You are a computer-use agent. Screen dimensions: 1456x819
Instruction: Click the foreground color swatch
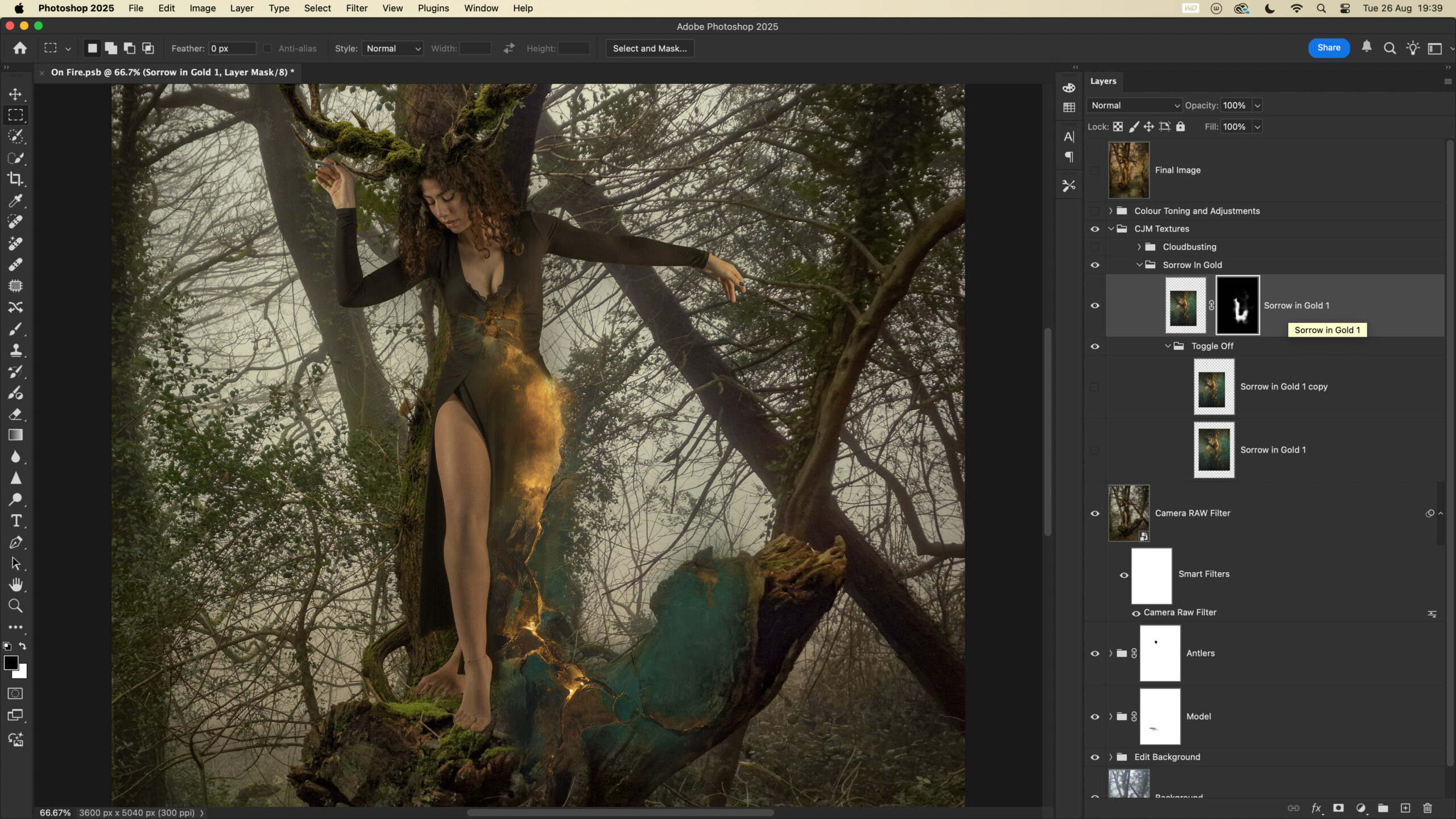(x=11, y=663)
